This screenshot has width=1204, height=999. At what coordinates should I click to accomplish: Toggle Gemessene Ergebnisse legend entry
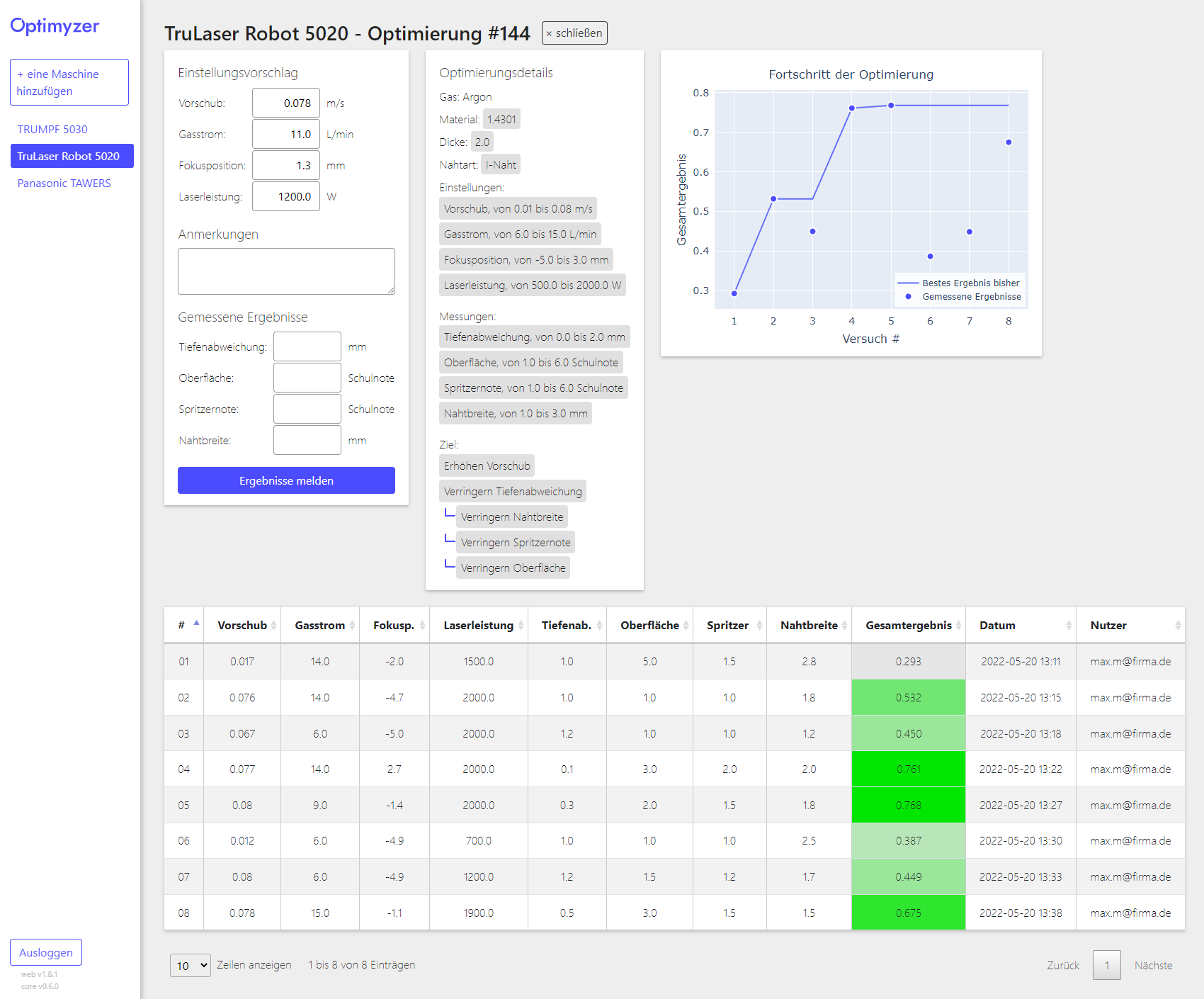pos(960,296)
